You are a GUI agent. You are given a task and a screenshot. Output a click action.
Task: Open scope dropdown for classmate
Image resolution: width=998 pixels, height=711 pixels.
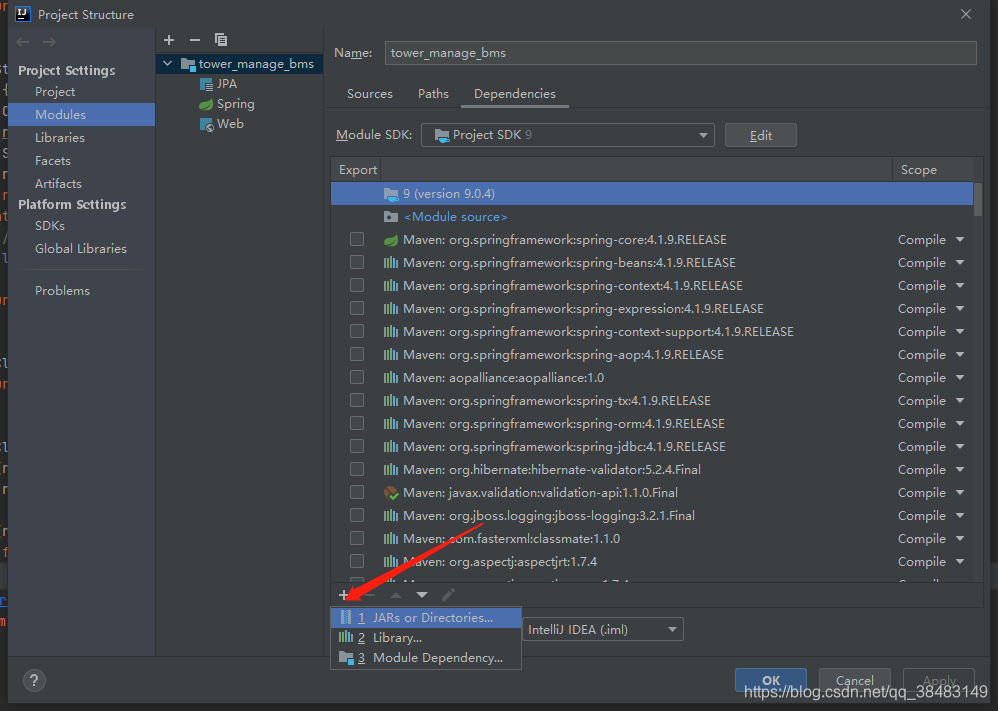pos(960,539)
